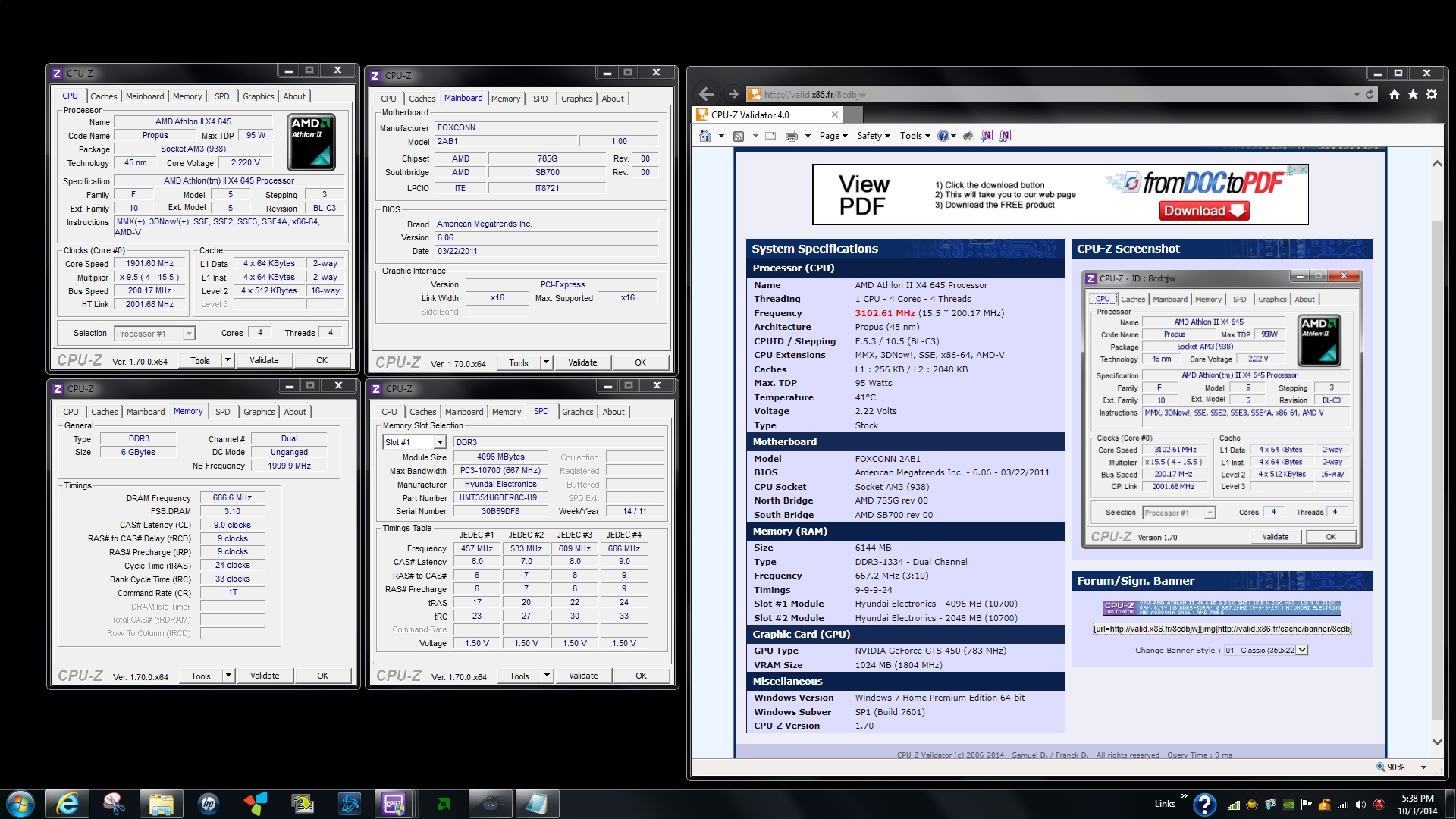
Task: Open Favorites star in Internet Explorer
Action: click(1413, 95)
